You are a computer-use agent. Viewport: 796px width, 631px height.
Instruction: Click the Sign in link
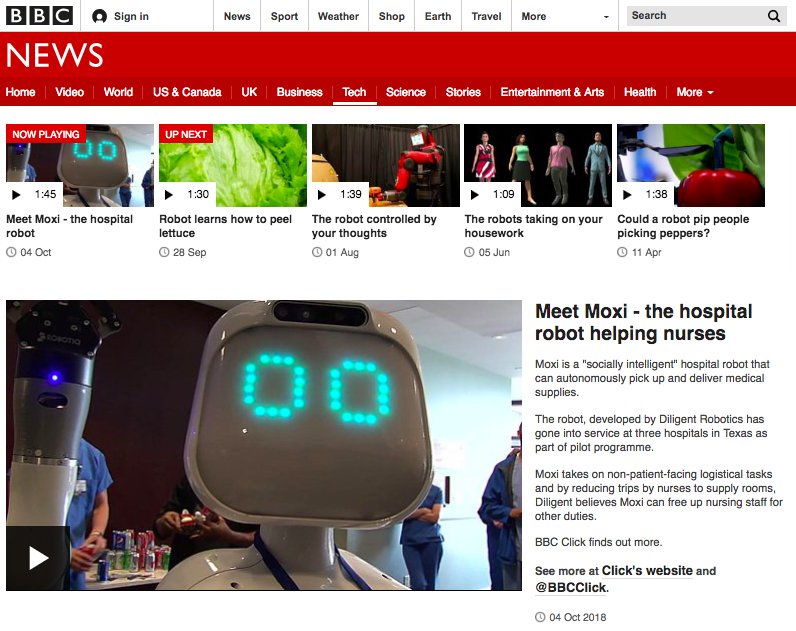pyautogui.click(x=131, y=16)
